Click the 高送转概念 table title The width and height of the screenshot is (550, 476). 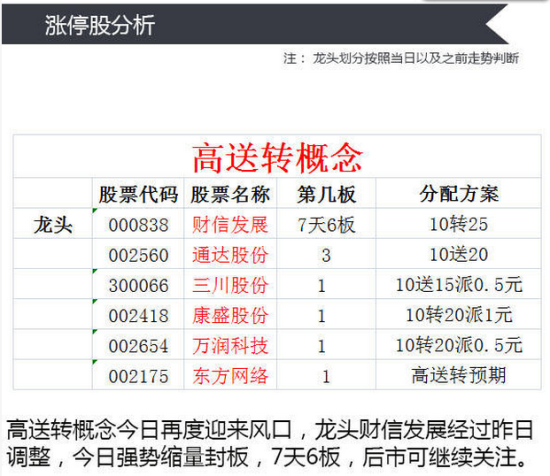click(x=277, y=158)
